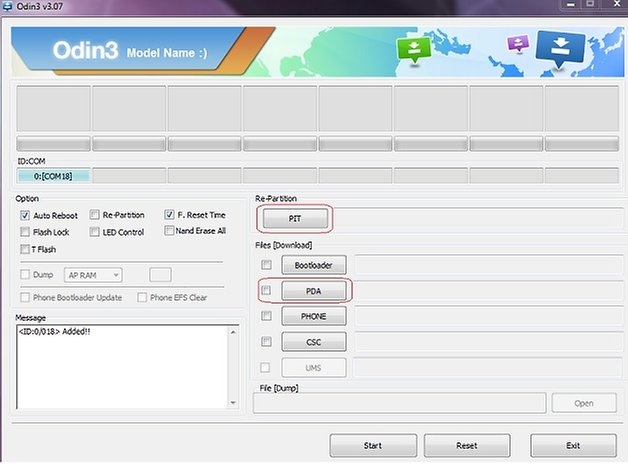Click the Reset button

click(x=467, y=446)
